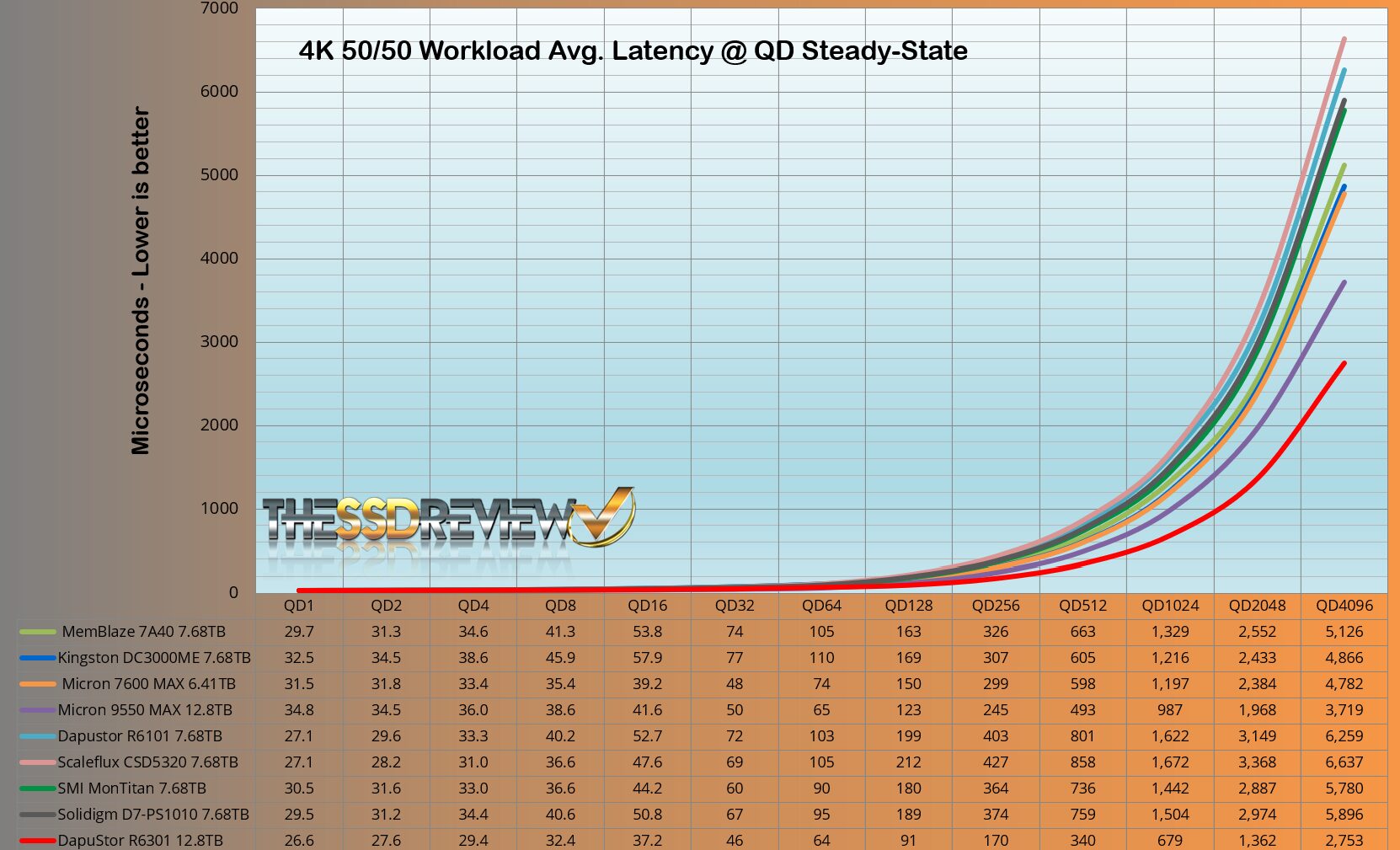Screen dimensions: 1400x850
Task: Click the MemBlaze 7A40 7.68TB legend label
Action: (143, 631)
